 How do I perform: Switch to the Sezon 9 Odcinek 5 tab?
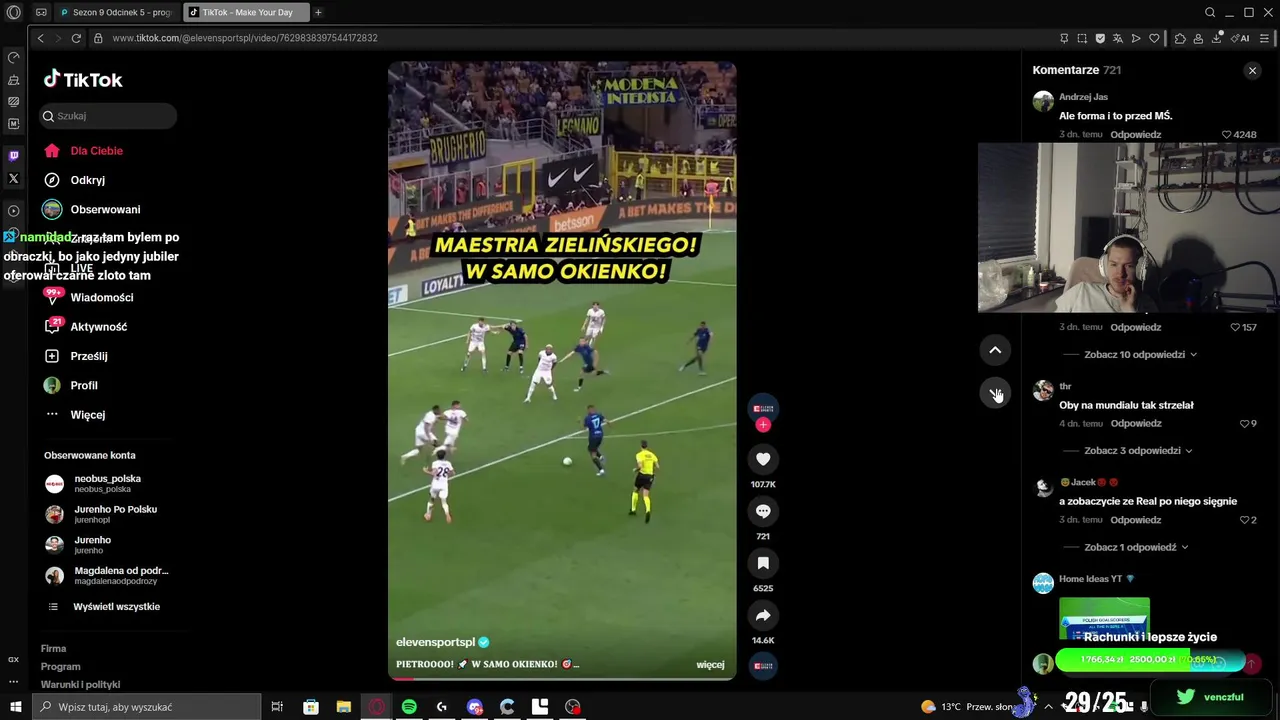pos(115,13)
